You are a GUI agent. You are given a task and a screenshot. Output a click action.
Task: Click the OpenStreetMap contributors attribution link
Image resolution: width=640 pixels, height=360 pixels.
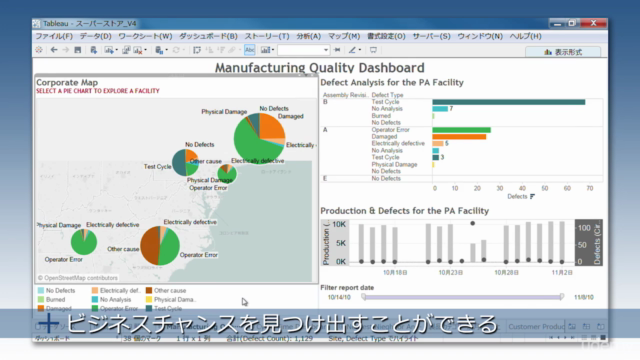78,278
